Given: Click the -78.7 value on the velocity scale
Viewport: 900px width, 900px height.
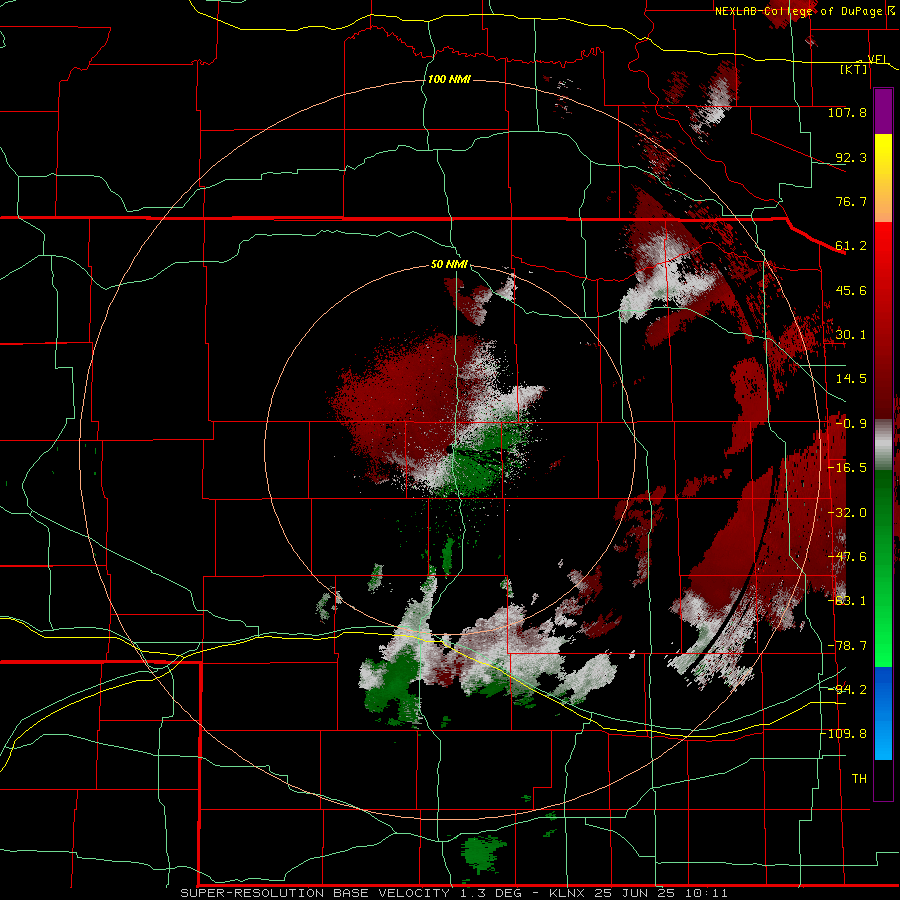Looking at the screenshot, I should (x=847, y=646).
